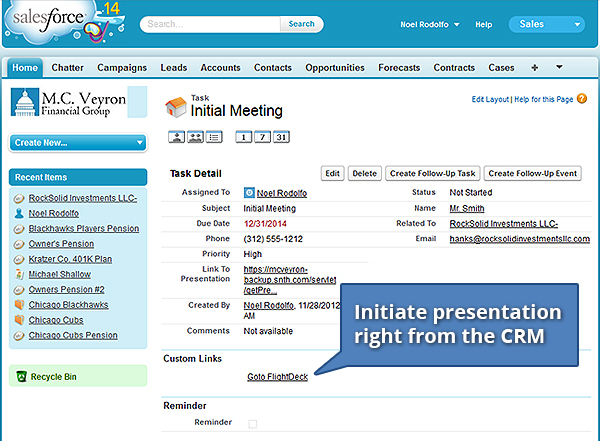Switch to day view calendar icon
Screen dimensions: 600x441
[244, 137]
